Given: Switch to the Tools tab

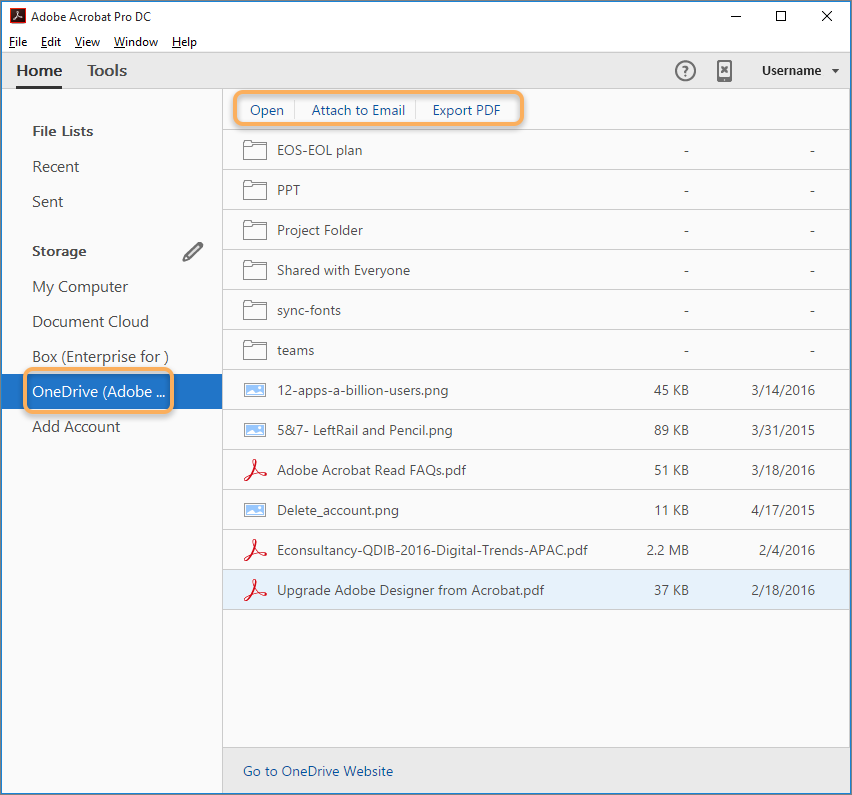Looking at the screenshot, I should (x=107, y=71).
